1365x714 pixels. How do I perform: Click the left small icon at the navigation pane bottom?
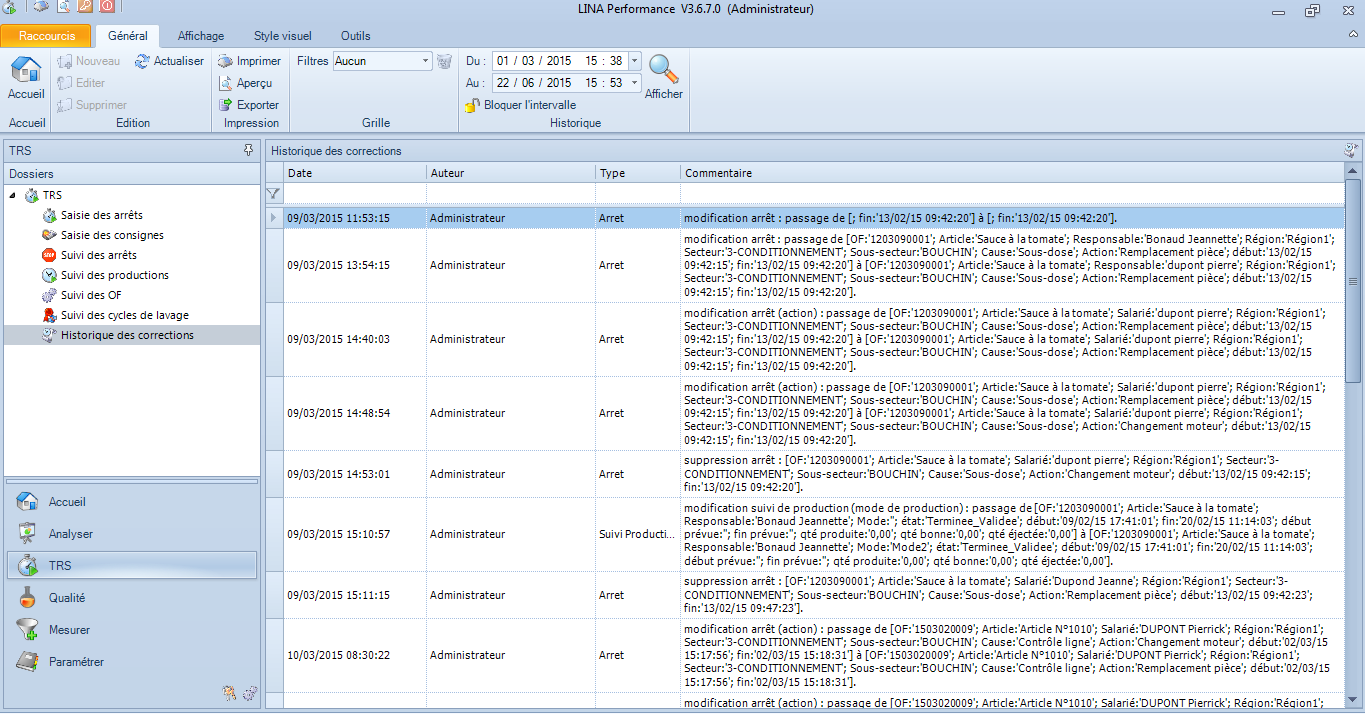229,692
